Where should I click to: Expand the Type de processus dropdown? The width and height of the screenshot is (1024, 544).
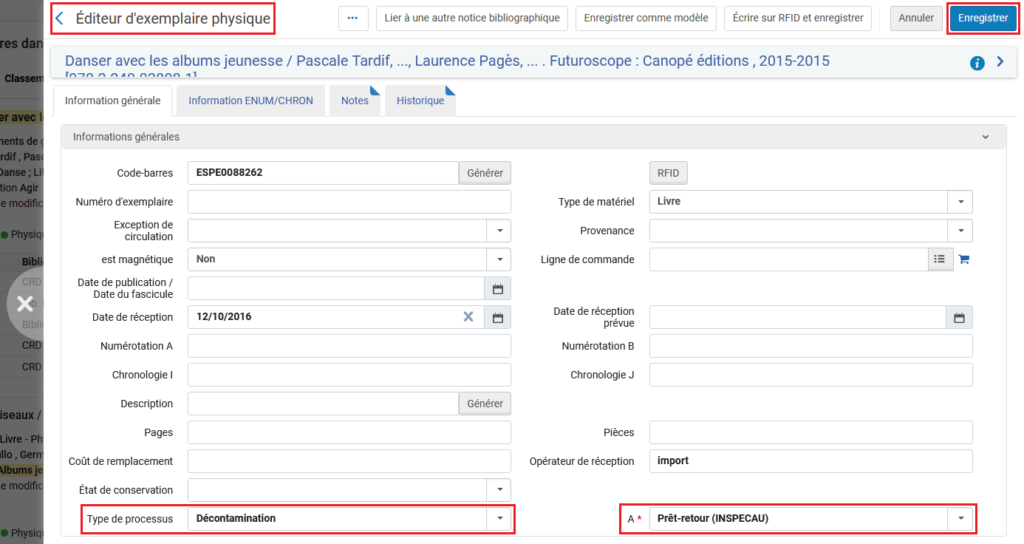[498, 519]
